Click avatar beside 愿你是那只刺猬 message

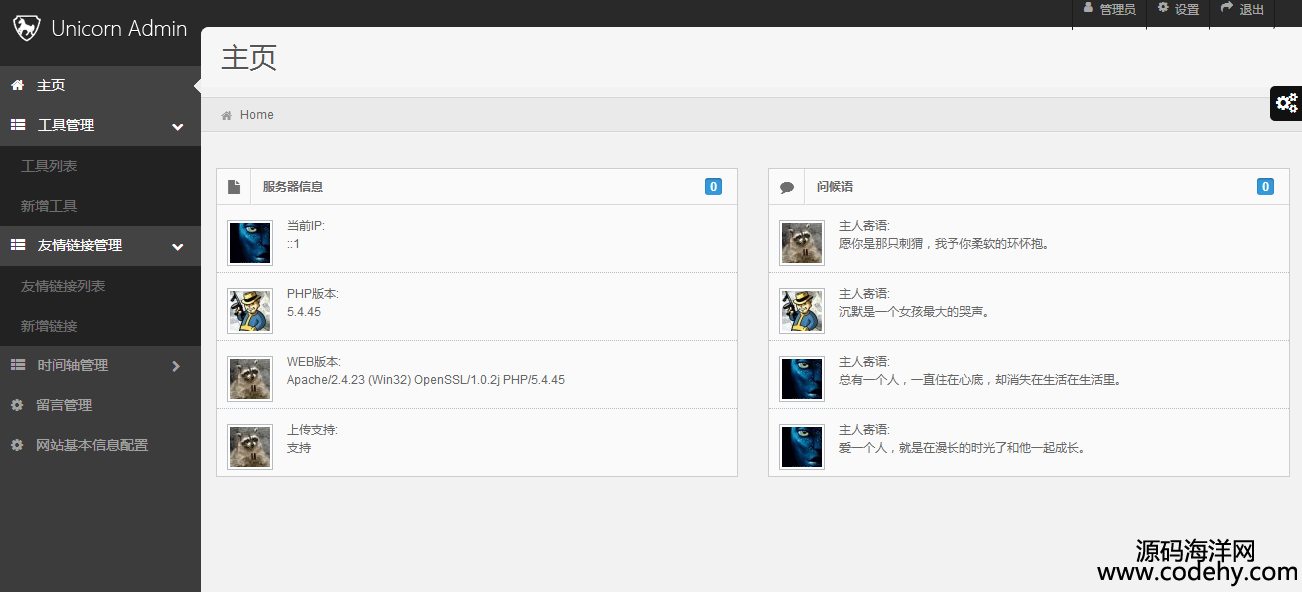coord(802,243)
